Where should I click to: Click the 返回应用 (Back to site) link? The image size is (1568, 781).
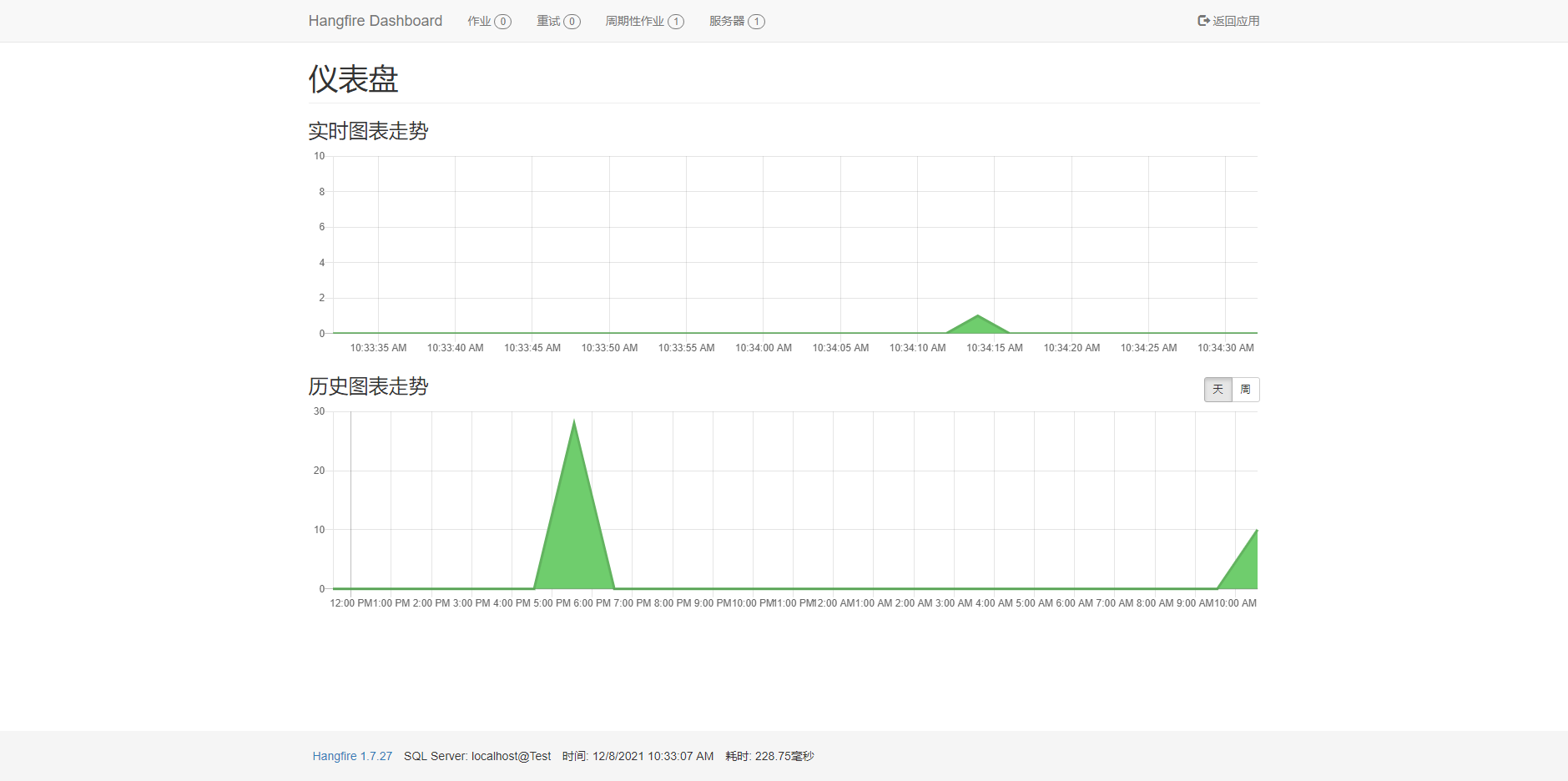tap(1228, 21)
